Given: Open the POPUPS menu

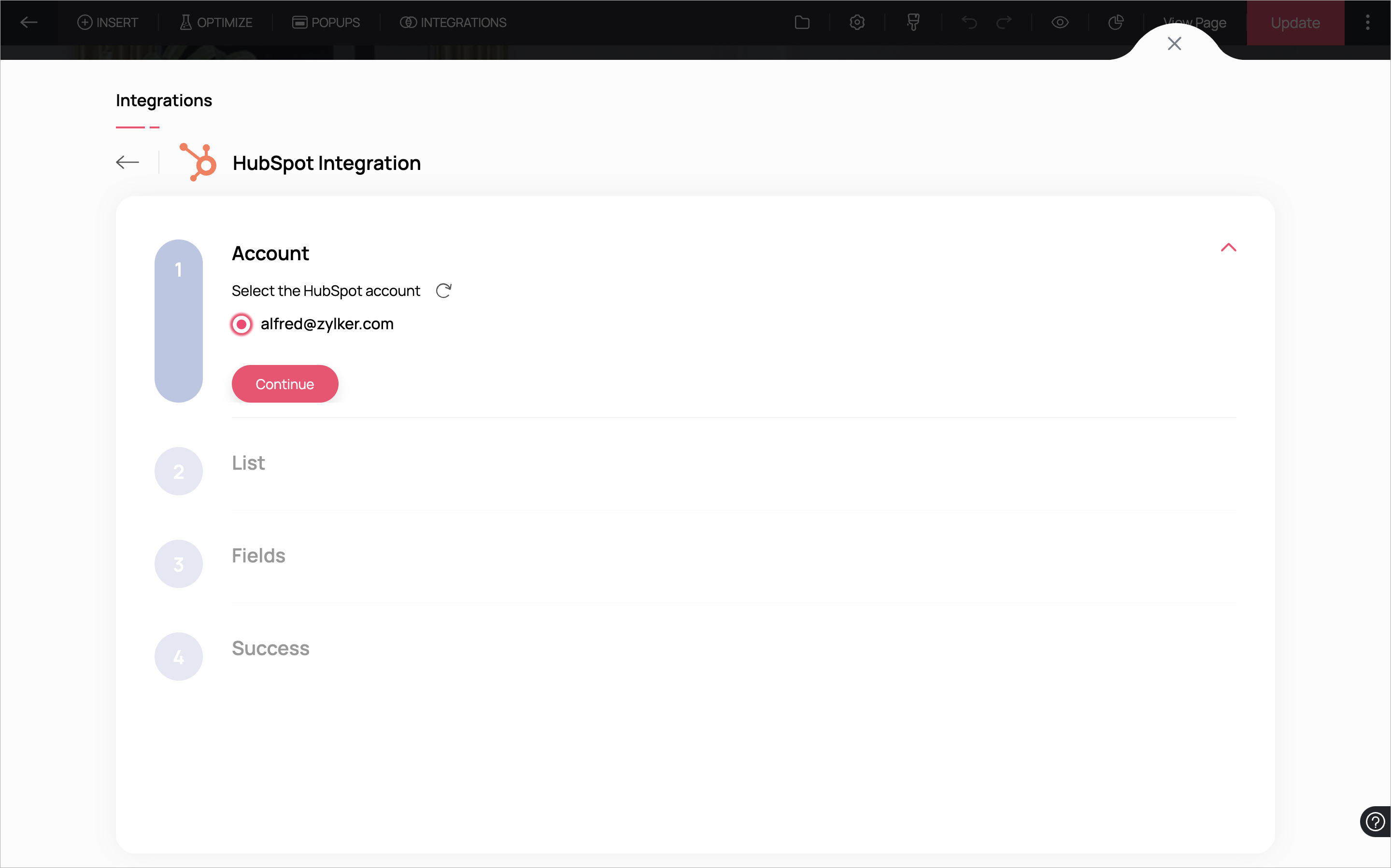Looking at the screenshot, I should 326,22.
